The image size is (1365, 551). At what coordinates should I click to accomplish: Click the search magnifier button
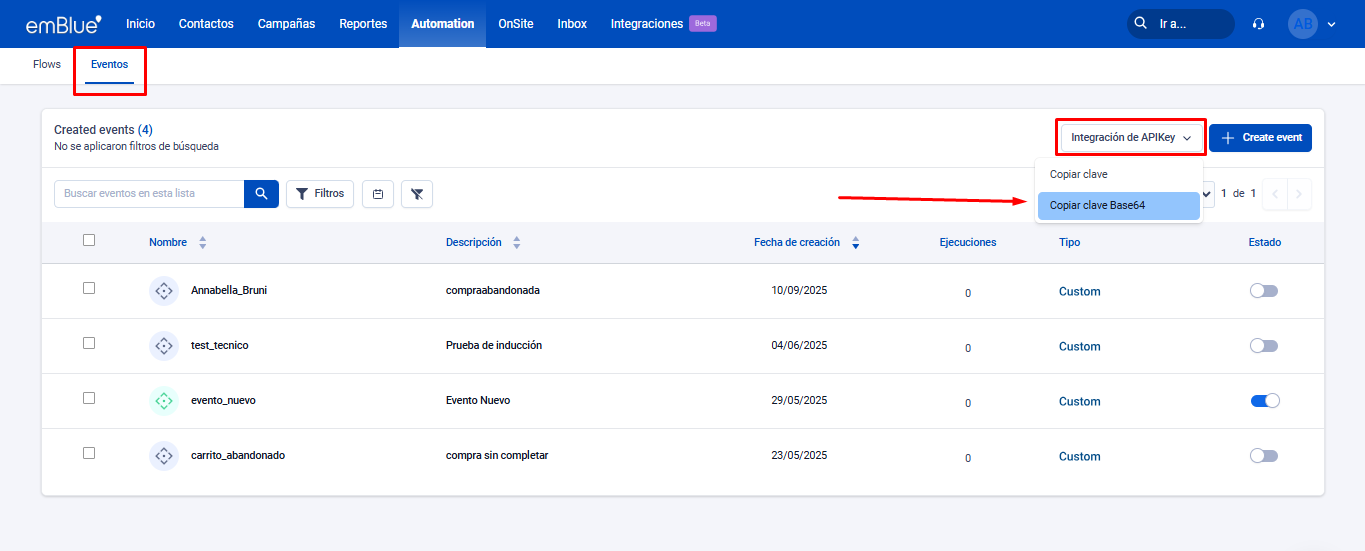pos(261,194)
